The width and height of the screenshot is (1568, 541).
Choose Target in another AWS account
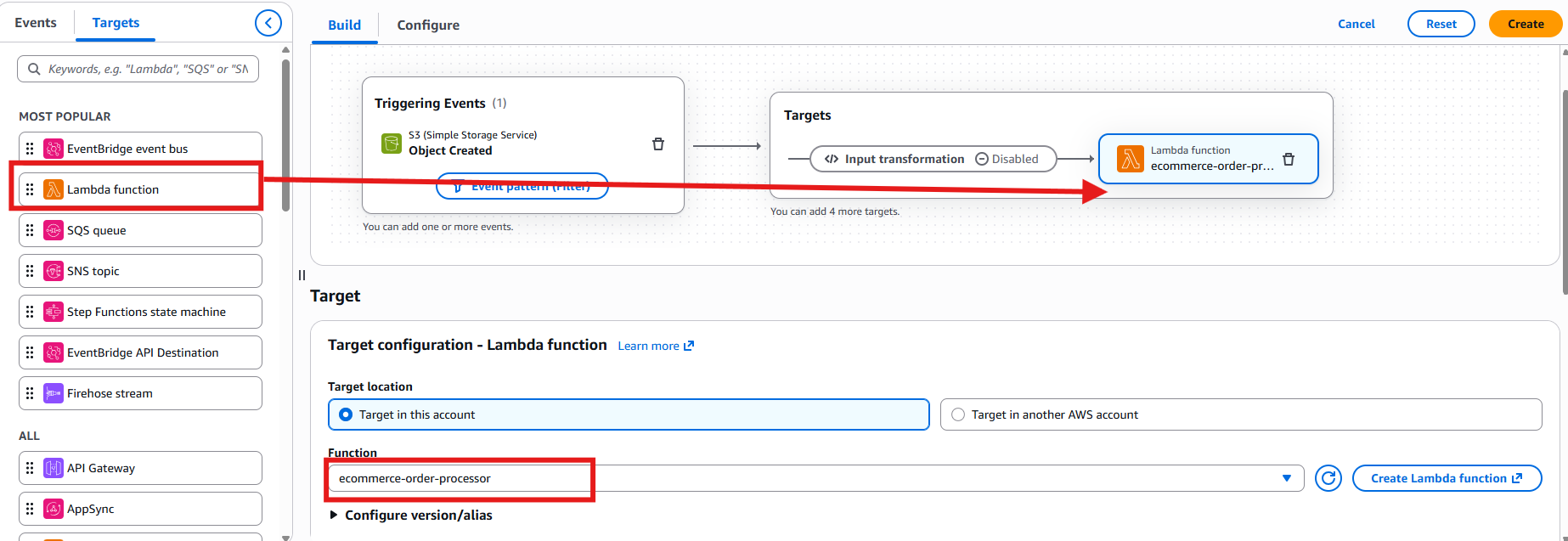click(958, 414)
